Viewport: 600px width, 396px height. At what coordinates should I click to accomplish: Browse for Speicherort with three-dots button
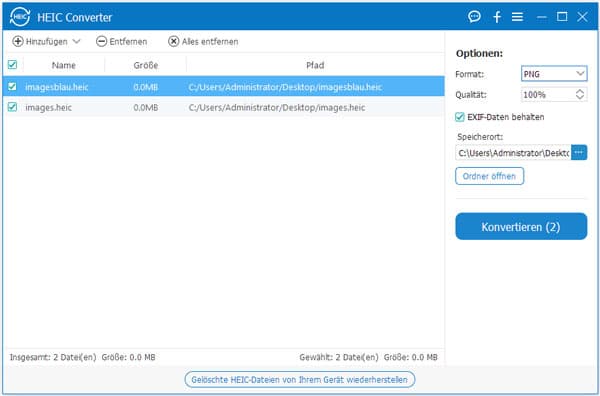579,153
